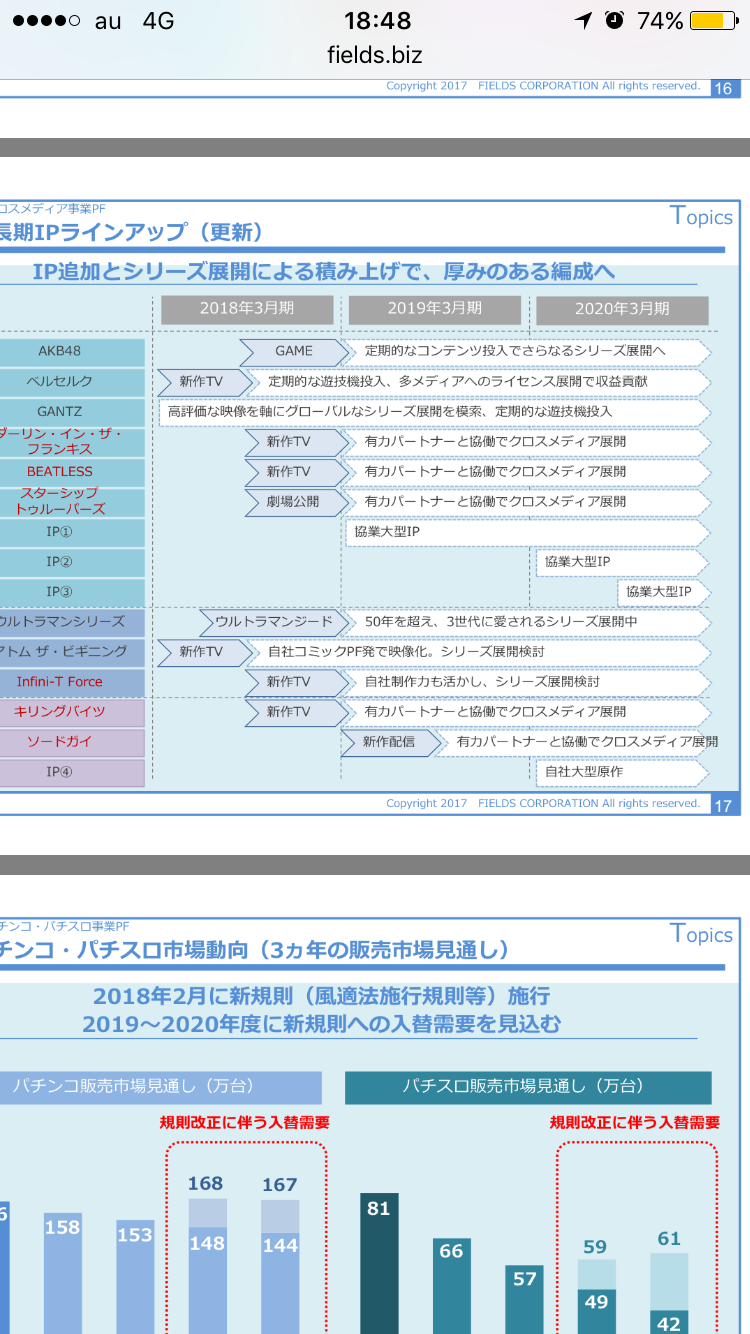Viewport: 750px width, 1334px height.
Task: Tap the signal strength dots
Action: pos(42,21)
